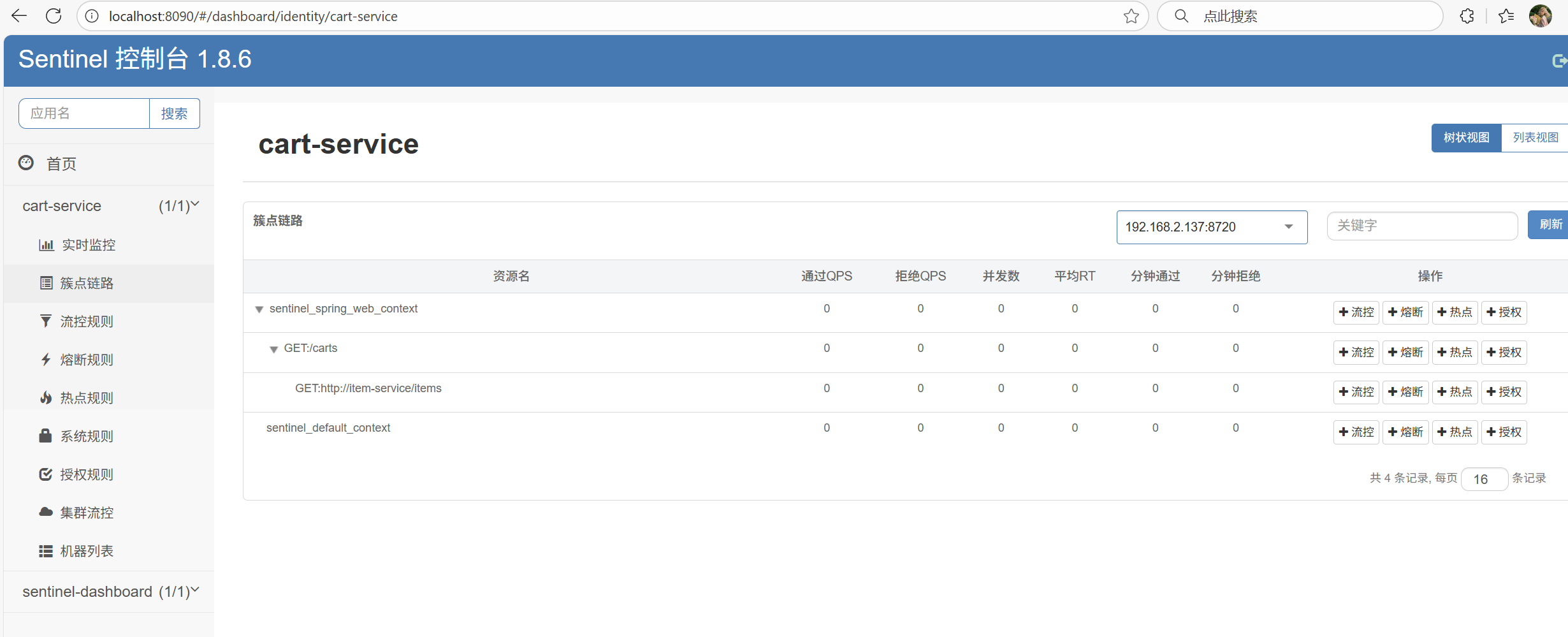Click the search magnifier icon in browser search box
Image resolution: width=1568 pixels, height=637 pixels.
pyautogui.click(x=1181, y=16)
